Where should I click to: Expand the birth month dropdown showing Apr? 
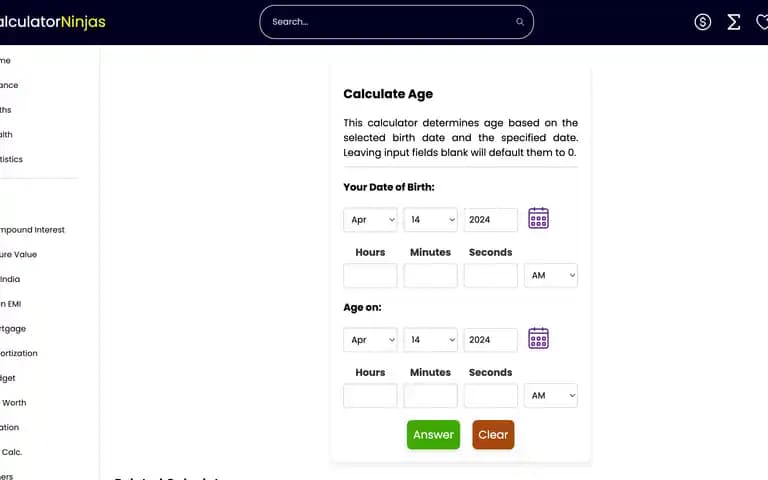click(x=370, y=220)
